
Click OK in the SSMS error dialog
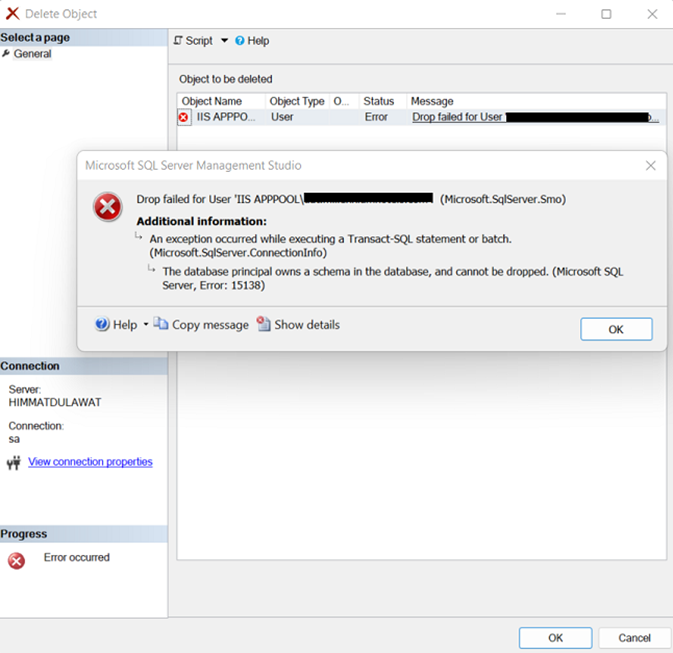tap(616, 329)
